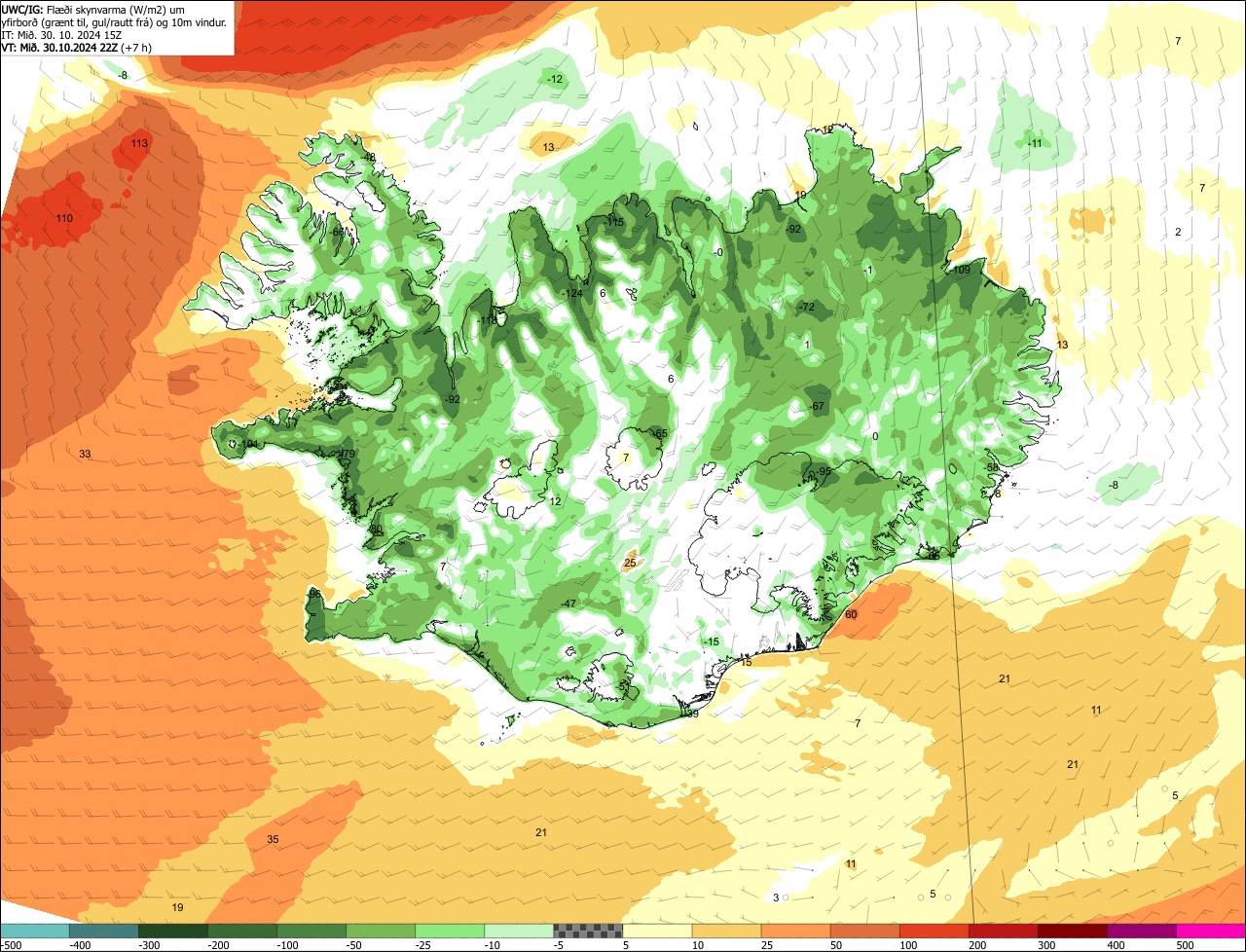Click the map value '-104' on Snæfellsnes tip
Viewport: 1246px width, 952px height.
[248, 445]
